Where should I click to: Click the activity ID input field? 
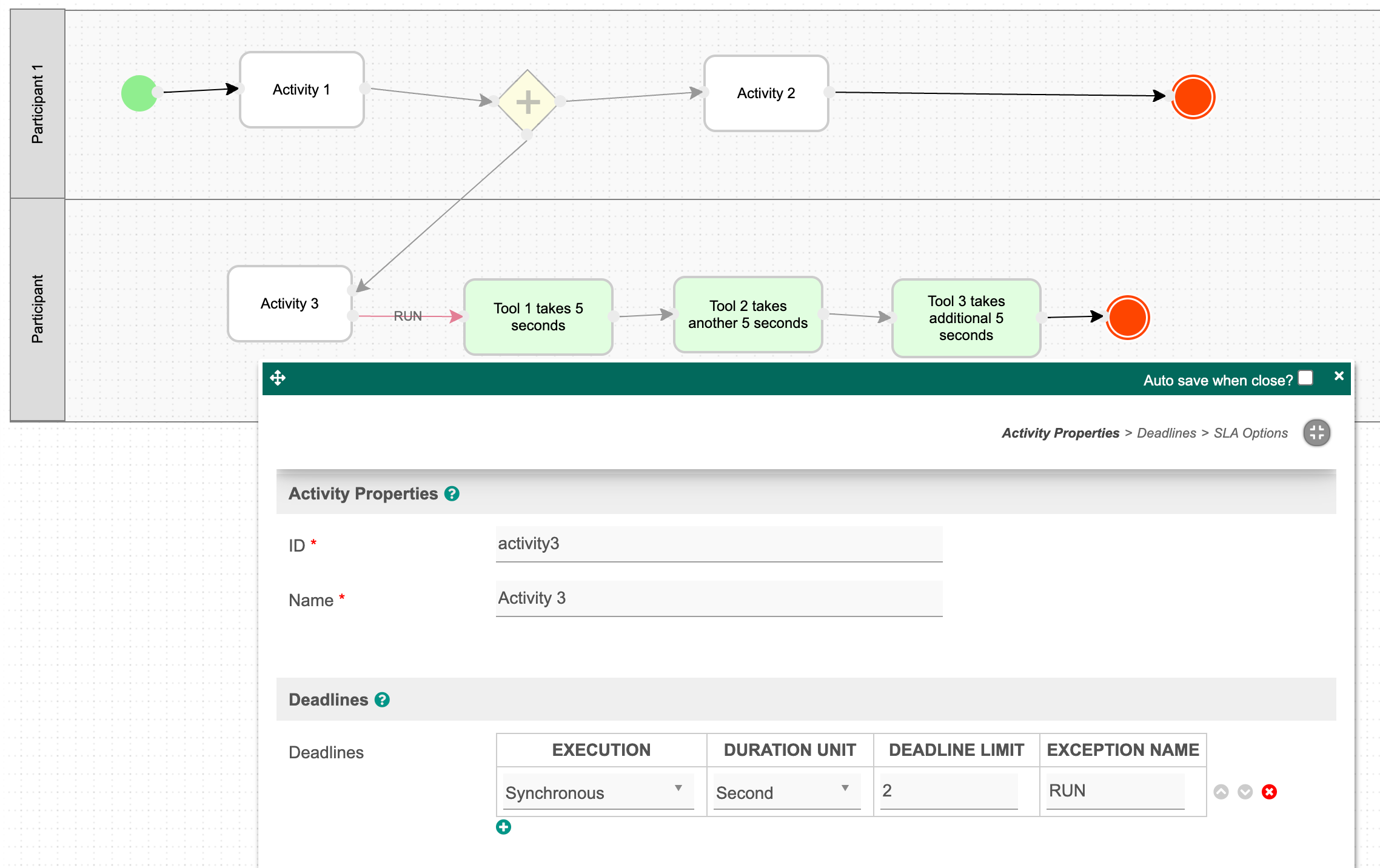point(718,544)
